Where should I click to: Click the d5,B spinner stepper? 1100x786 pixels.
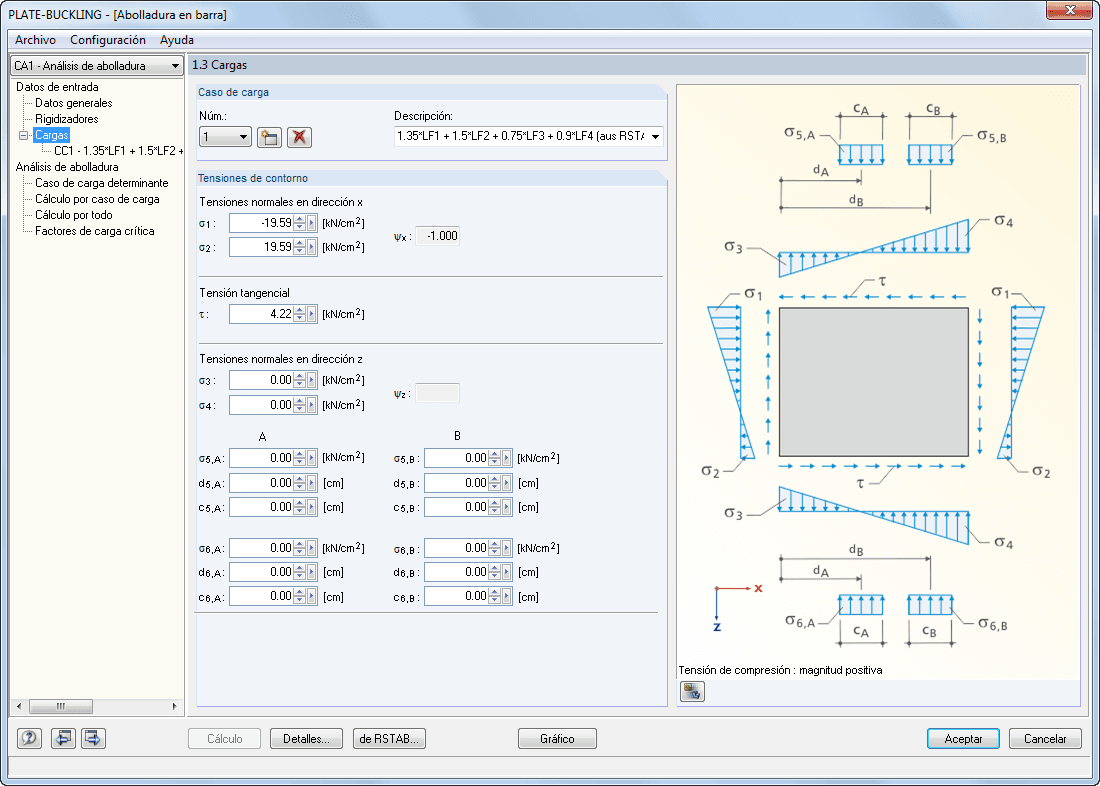click(495, 483)
